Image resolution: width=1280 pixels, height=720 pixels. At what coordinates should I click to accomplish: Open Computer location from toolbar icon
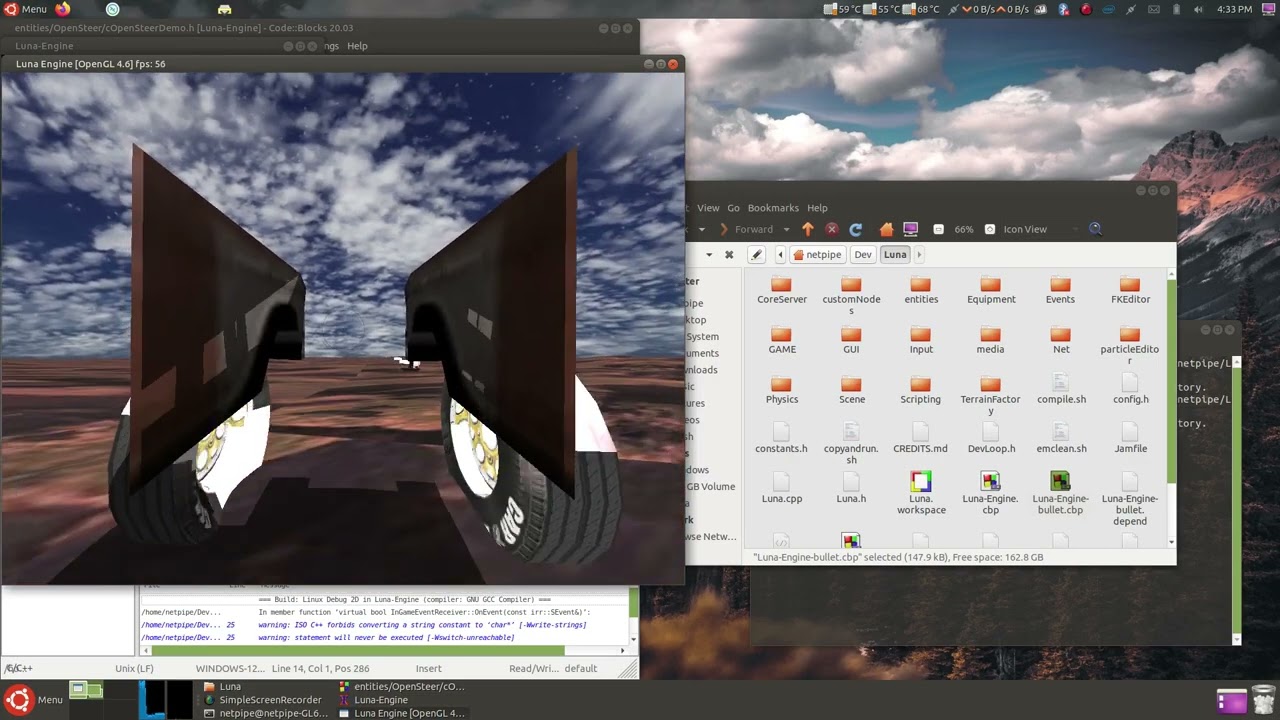coord(910,229)
